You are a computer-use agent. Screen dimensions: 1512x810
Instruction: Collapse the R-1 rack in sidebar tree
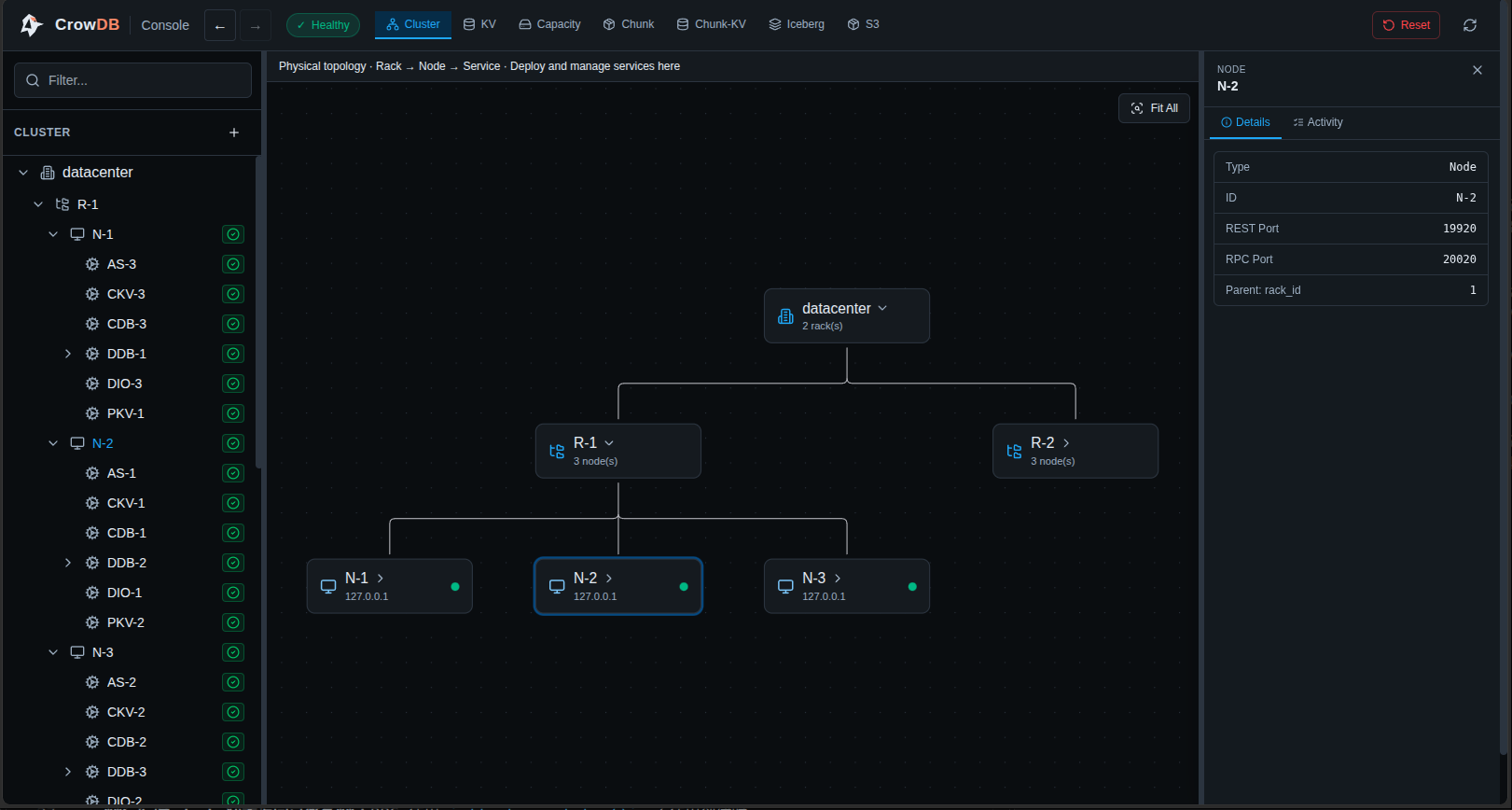pos(38,204)
